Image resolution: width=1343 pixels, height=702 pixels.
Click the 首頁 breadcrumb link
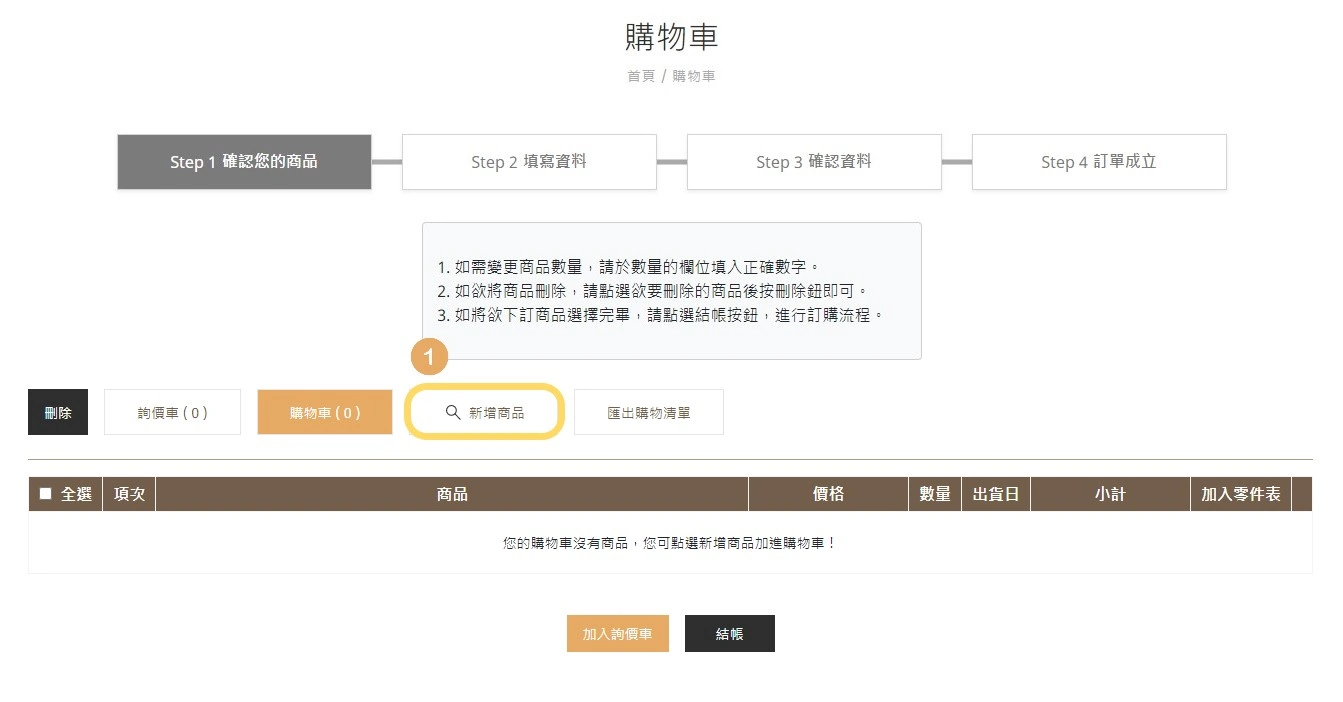639,76
